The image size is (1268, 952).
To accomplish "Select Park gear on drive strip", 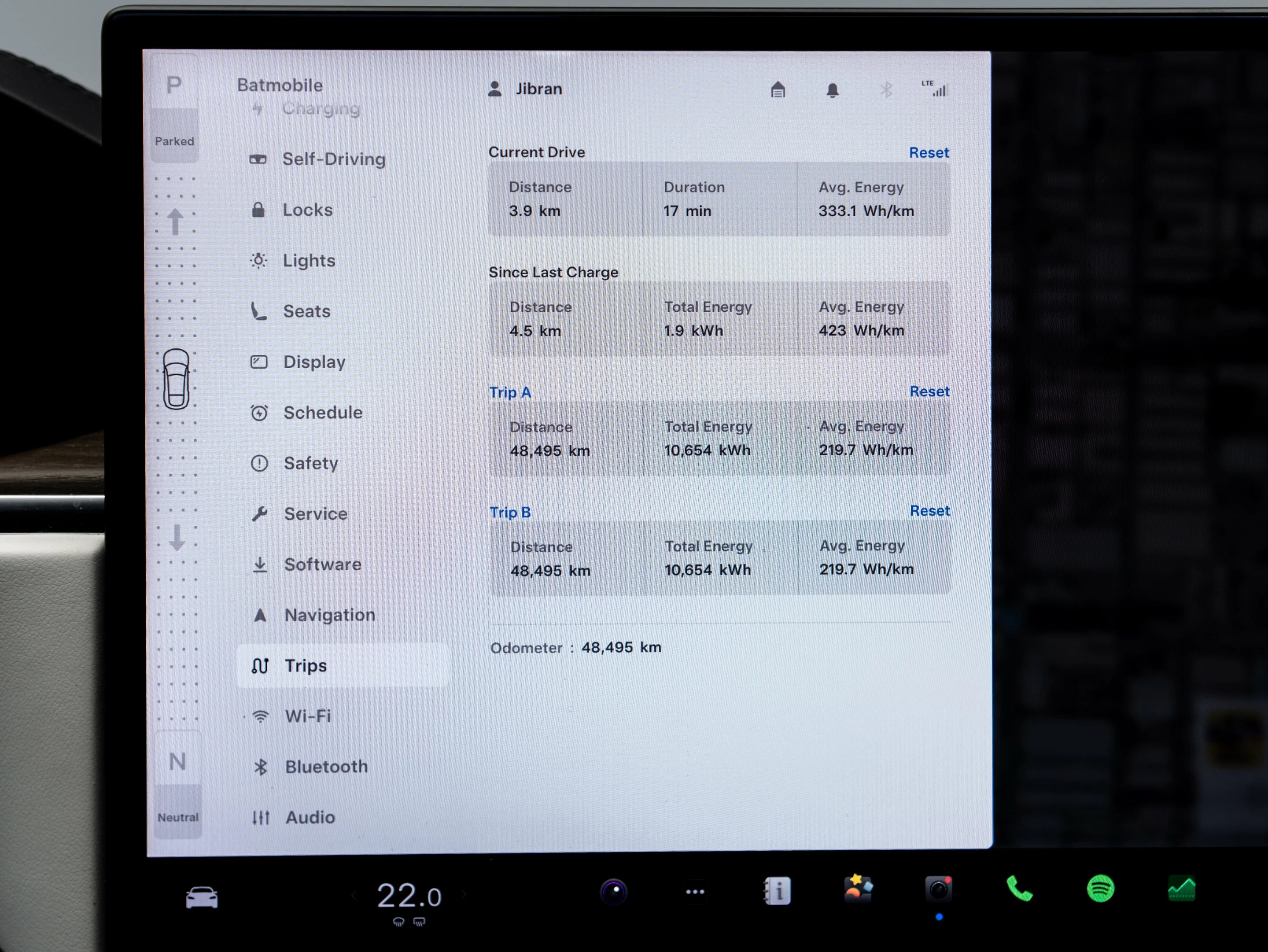I will point(174,86).
